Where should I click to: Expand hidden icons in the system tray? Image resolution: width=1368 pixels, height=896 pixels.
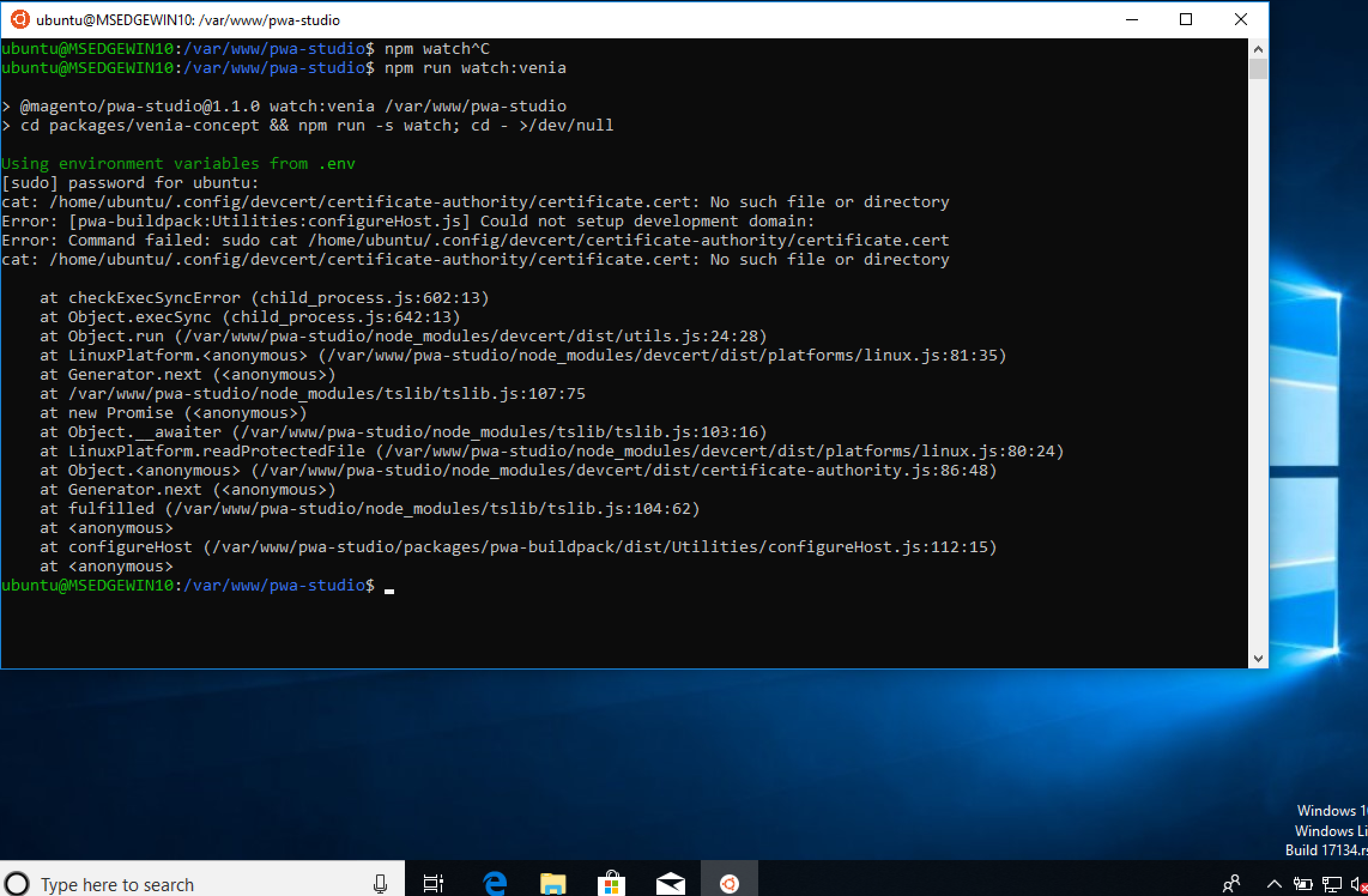(1273, 883)
